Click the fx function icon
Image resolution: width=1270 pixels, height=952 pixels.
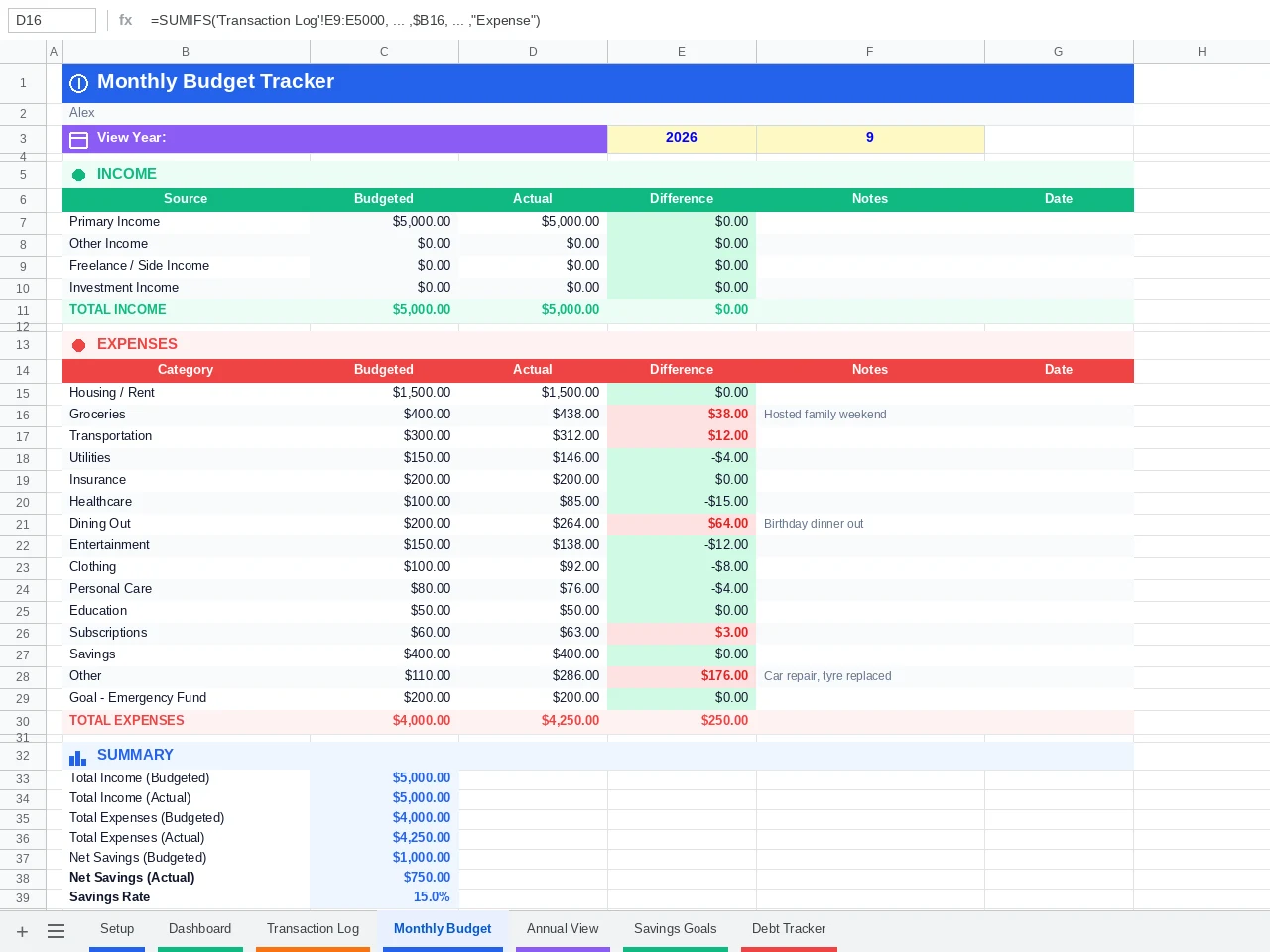[x=125, y=20]
